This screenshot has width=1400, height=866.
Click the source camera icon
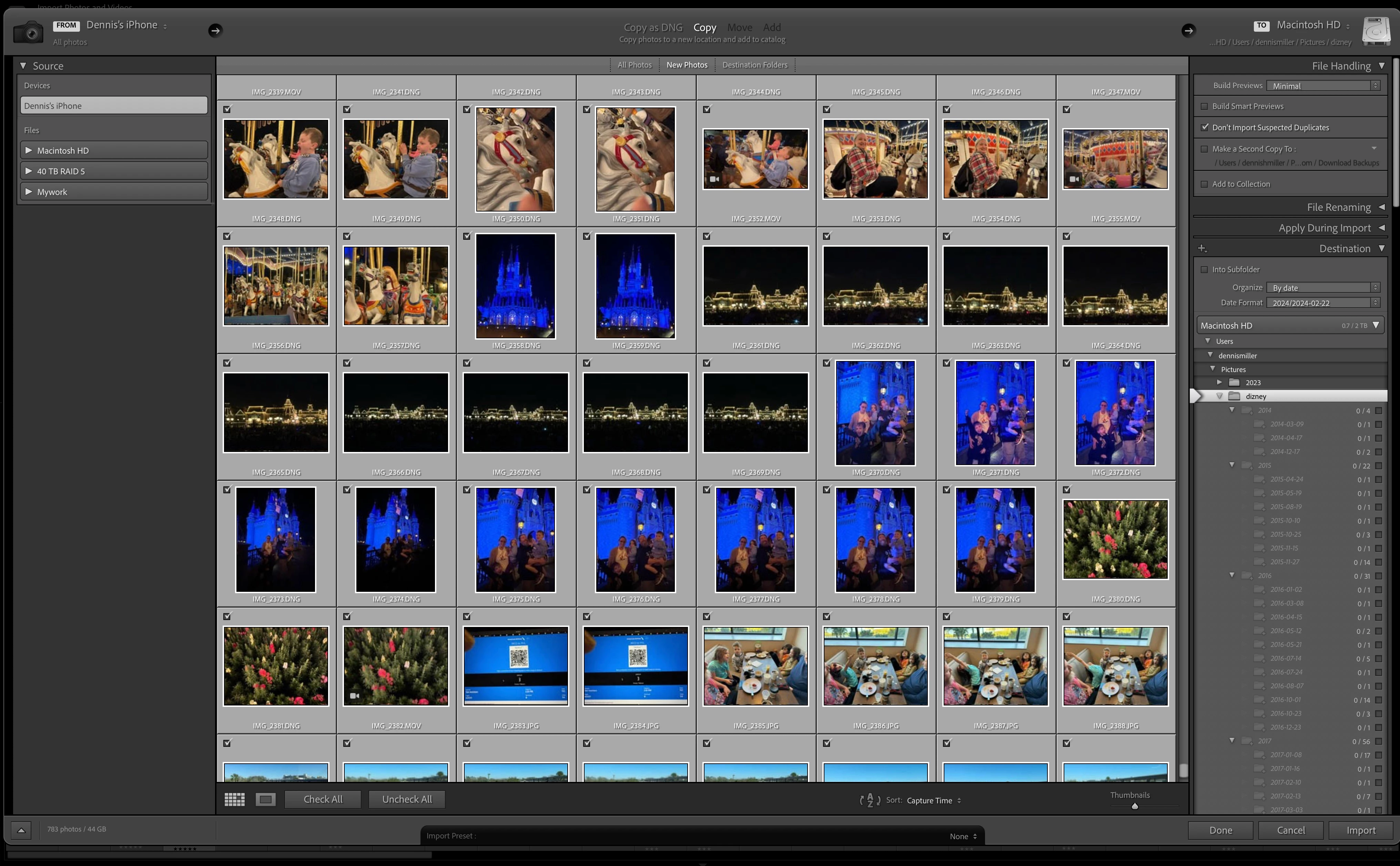point(28,32)
